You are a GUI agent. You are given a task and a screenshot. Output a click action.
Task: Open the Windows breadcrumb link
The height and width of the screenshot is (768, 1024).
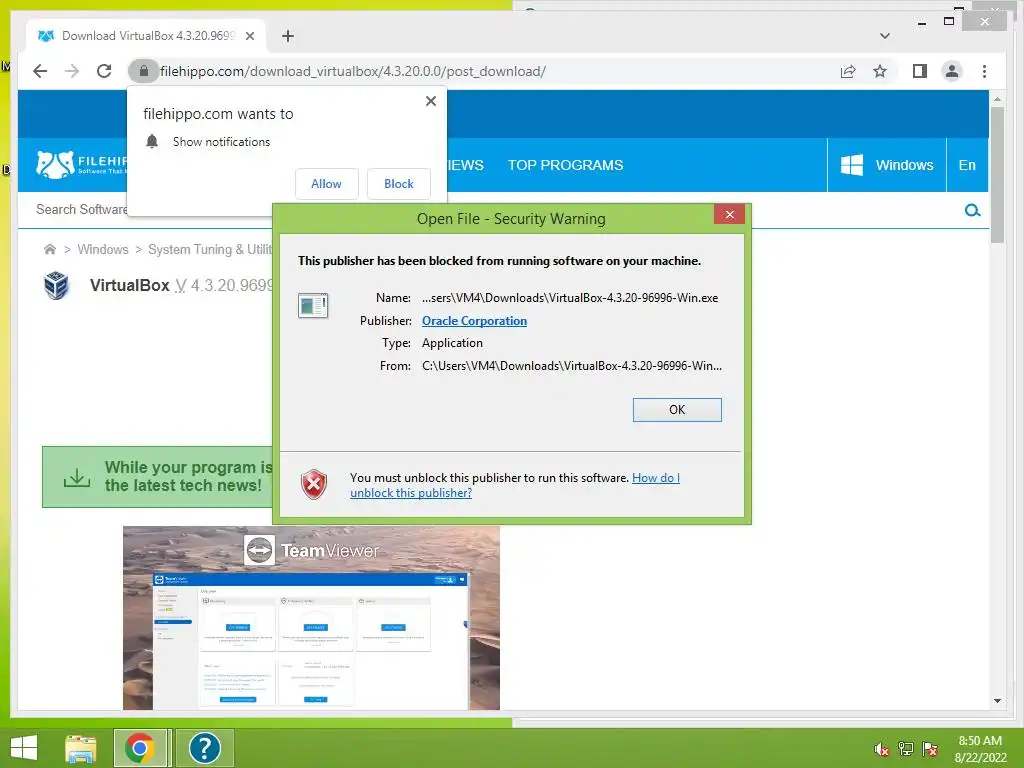pyautogui.click(x=103, y=249)
